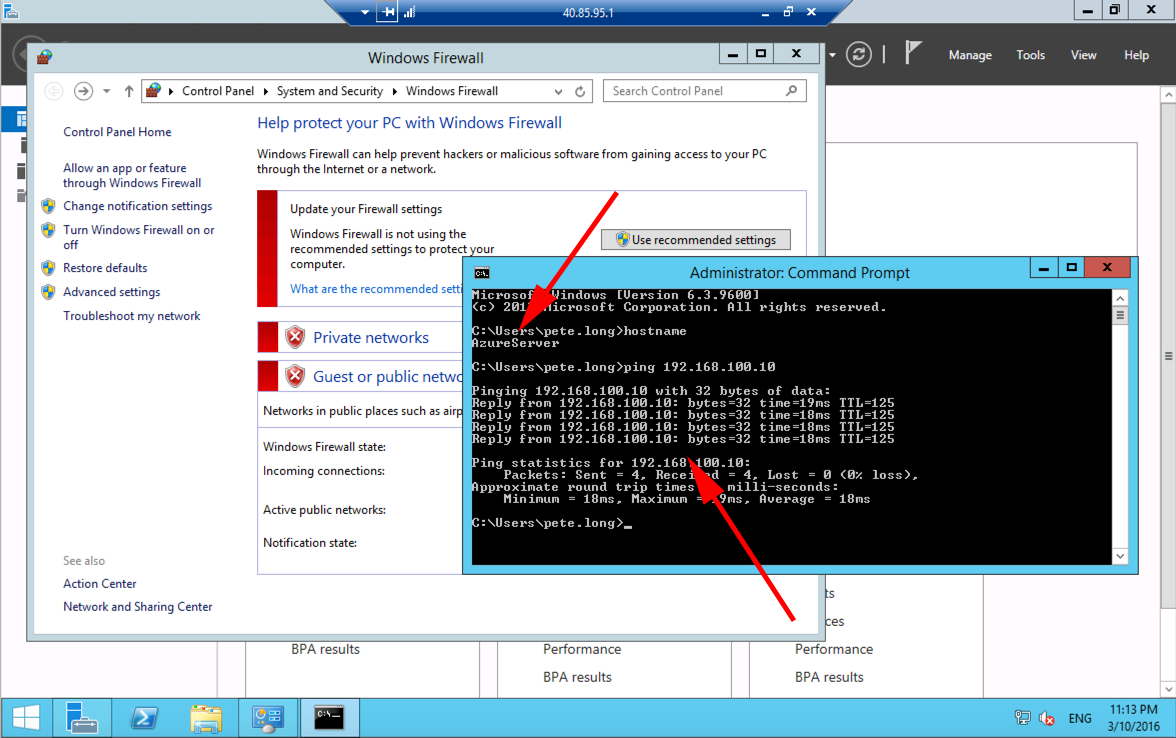Open the taskbar clock showing 11:13 PM
The width and height of the screenshot is (1176, 738).
pos(1133,718)
